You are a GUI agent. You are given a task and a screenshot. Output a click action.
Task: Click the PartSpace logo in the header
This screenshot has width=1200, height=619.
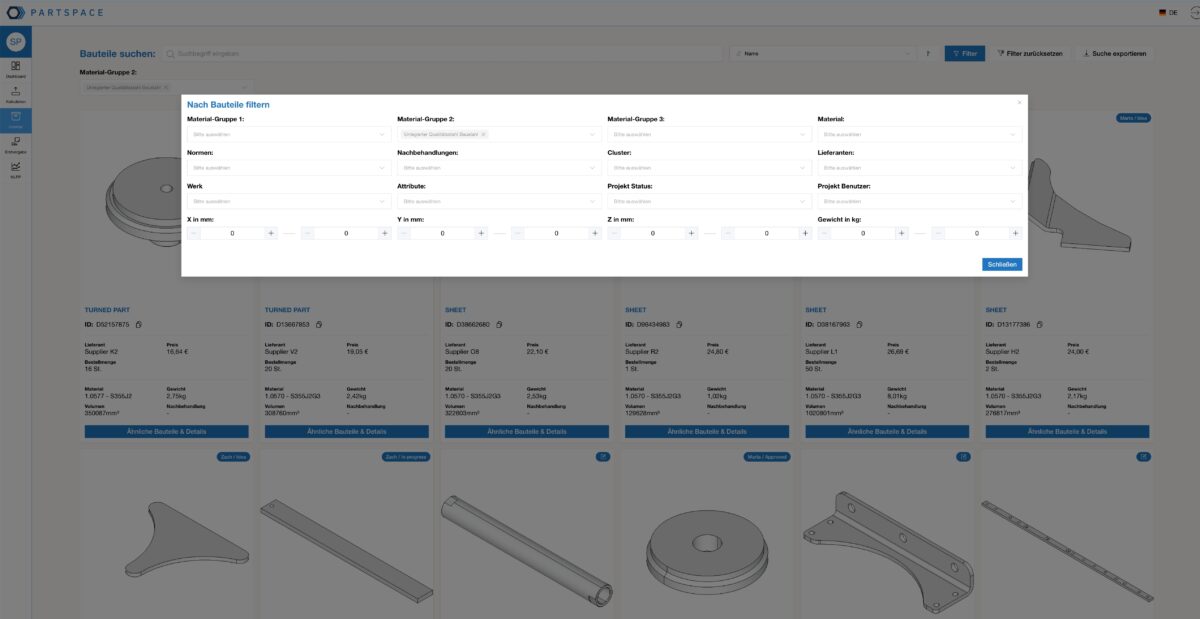[x=55, y=12]
